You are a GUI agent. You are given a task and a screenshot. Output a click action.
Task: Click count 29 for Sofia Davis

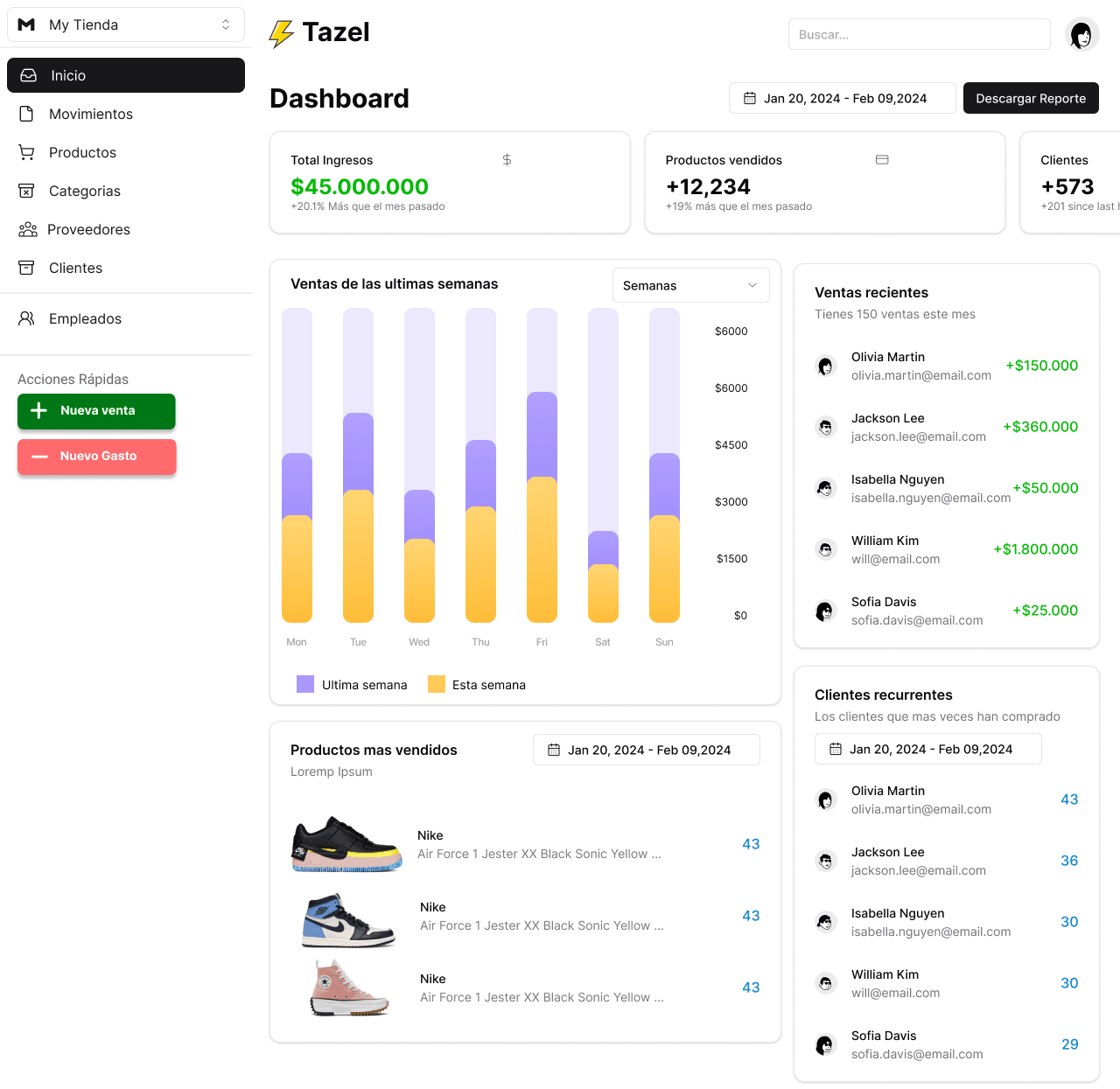pos(1070,1044)
